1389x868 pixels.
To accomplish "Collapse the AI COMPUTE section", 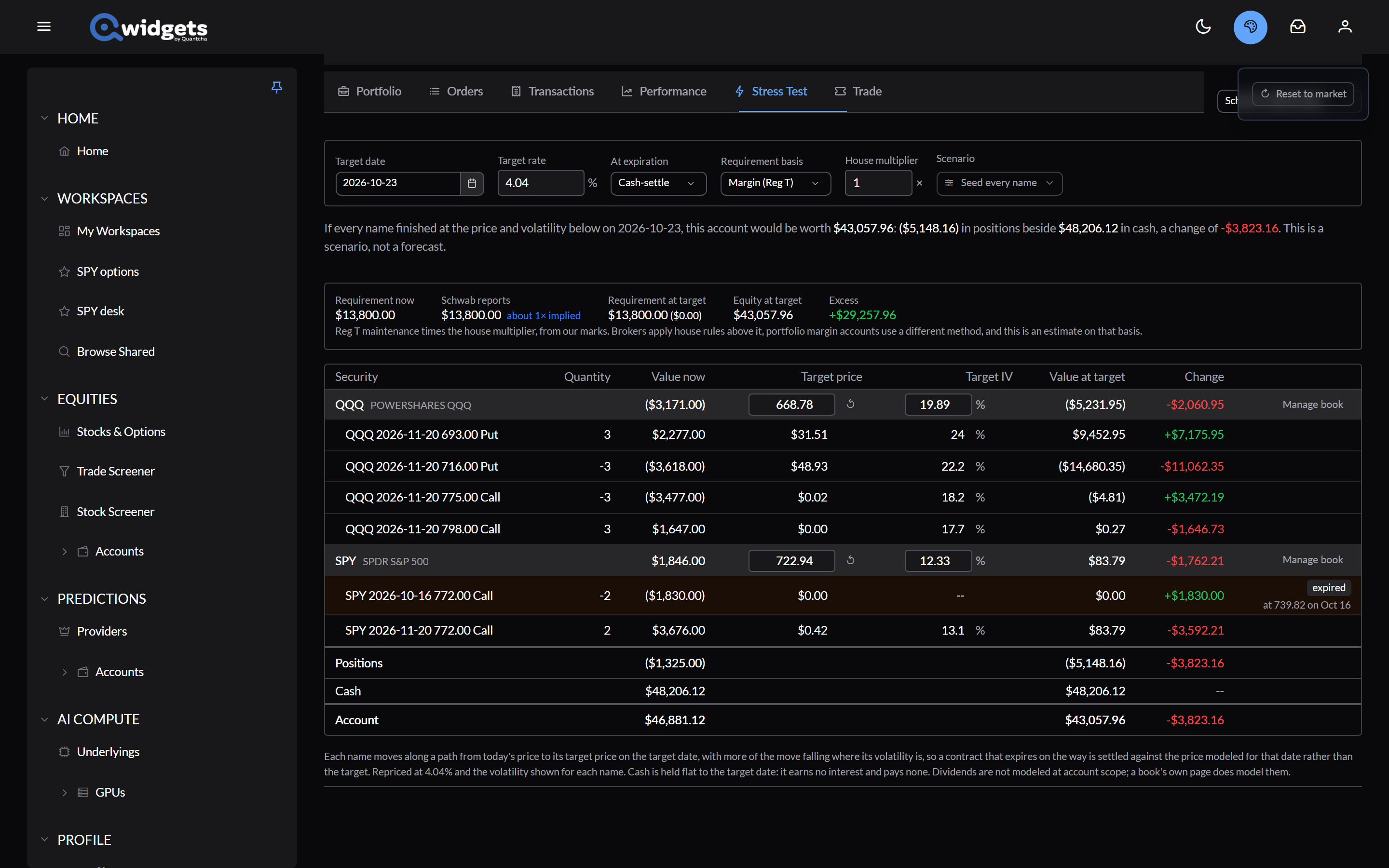I will coord(44,719).
